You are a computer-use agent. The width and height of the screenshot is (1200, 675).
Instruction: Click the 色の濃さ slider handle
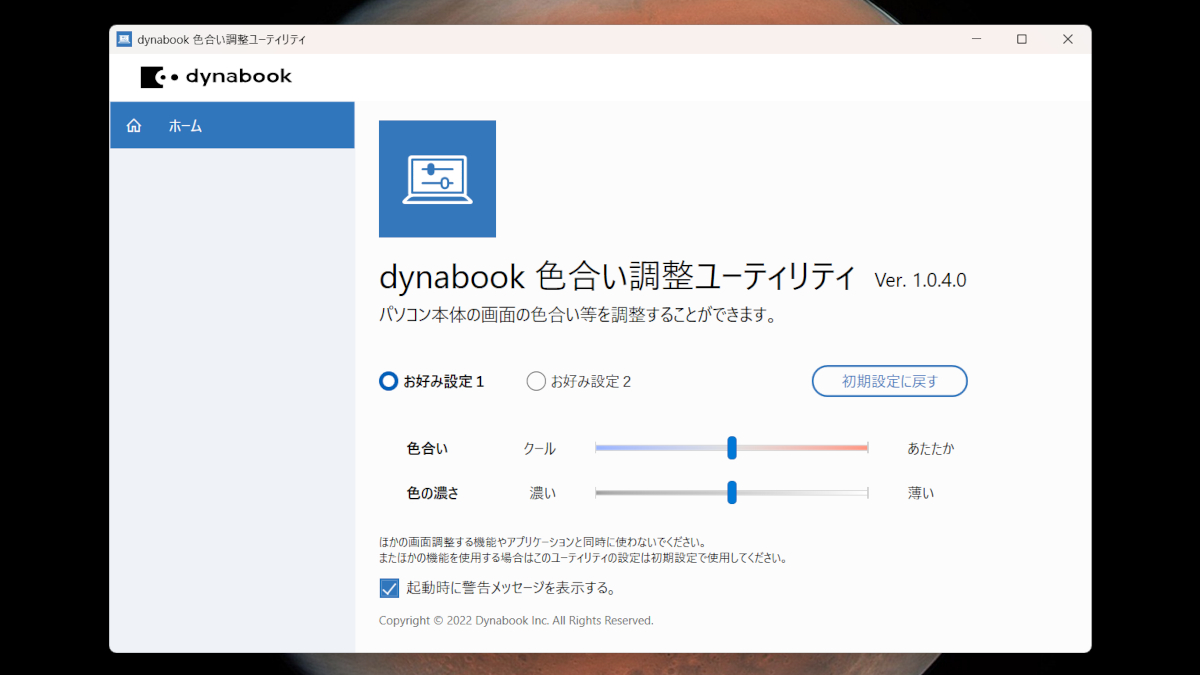click(x=733, y=492)
